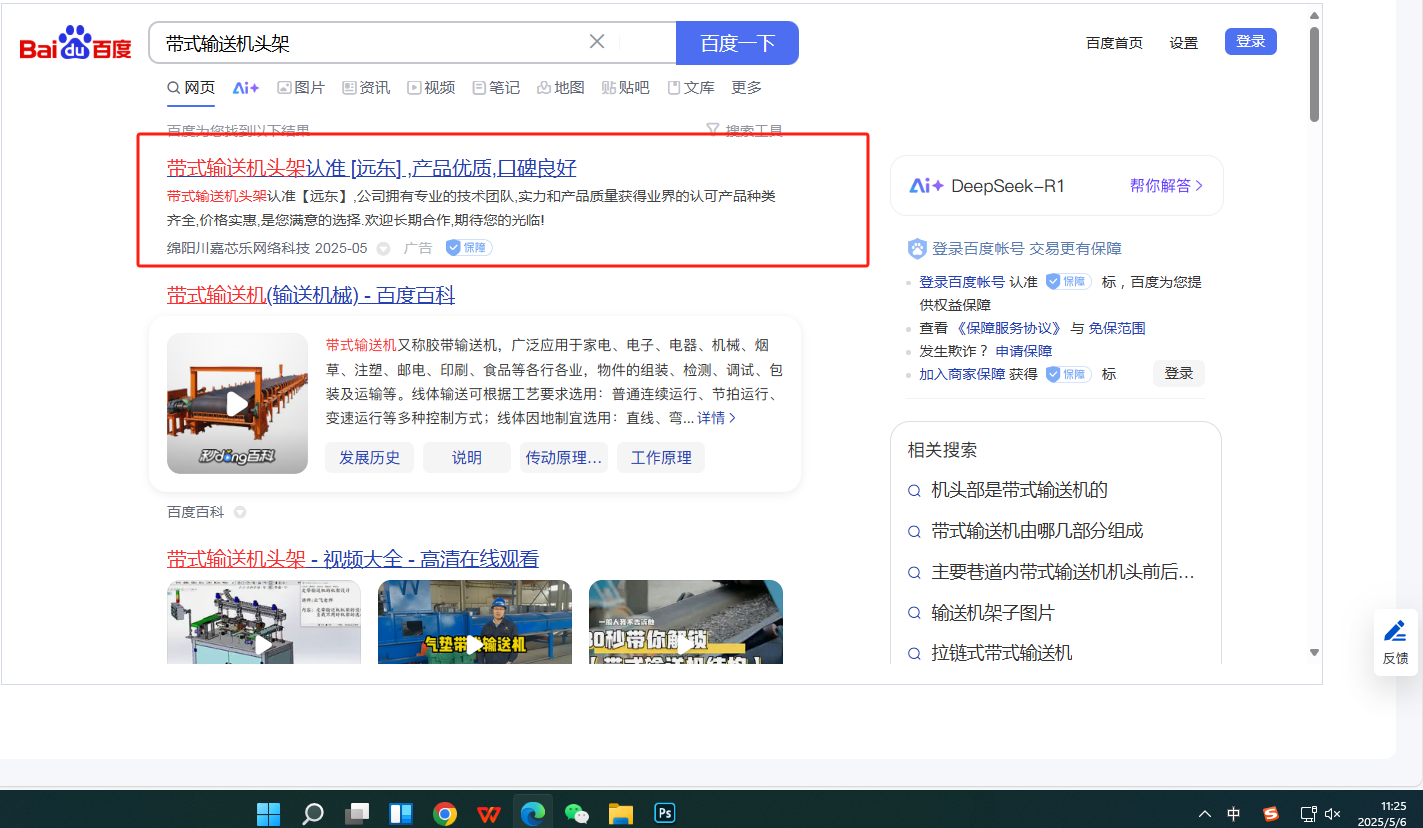
Task: Click the Baidu logo
Action: [76, 44]
